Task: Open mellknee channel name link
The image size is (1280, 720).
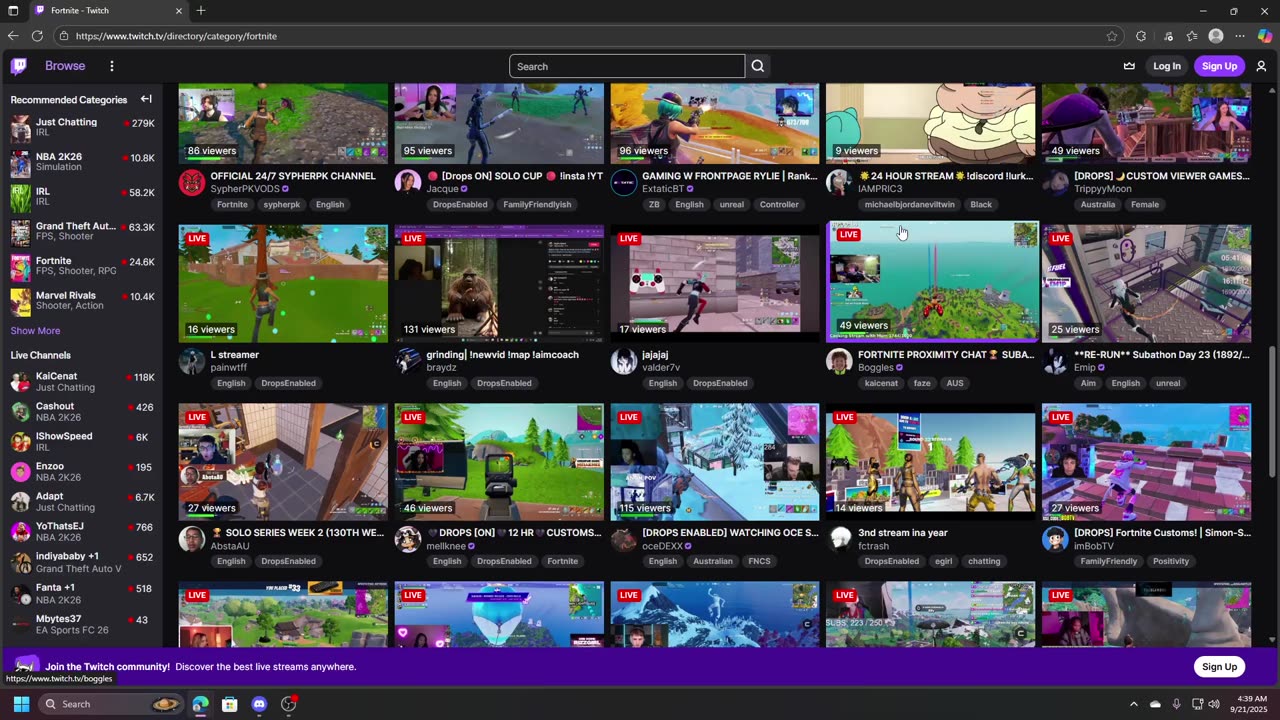Action: click(x=444, y=546)
